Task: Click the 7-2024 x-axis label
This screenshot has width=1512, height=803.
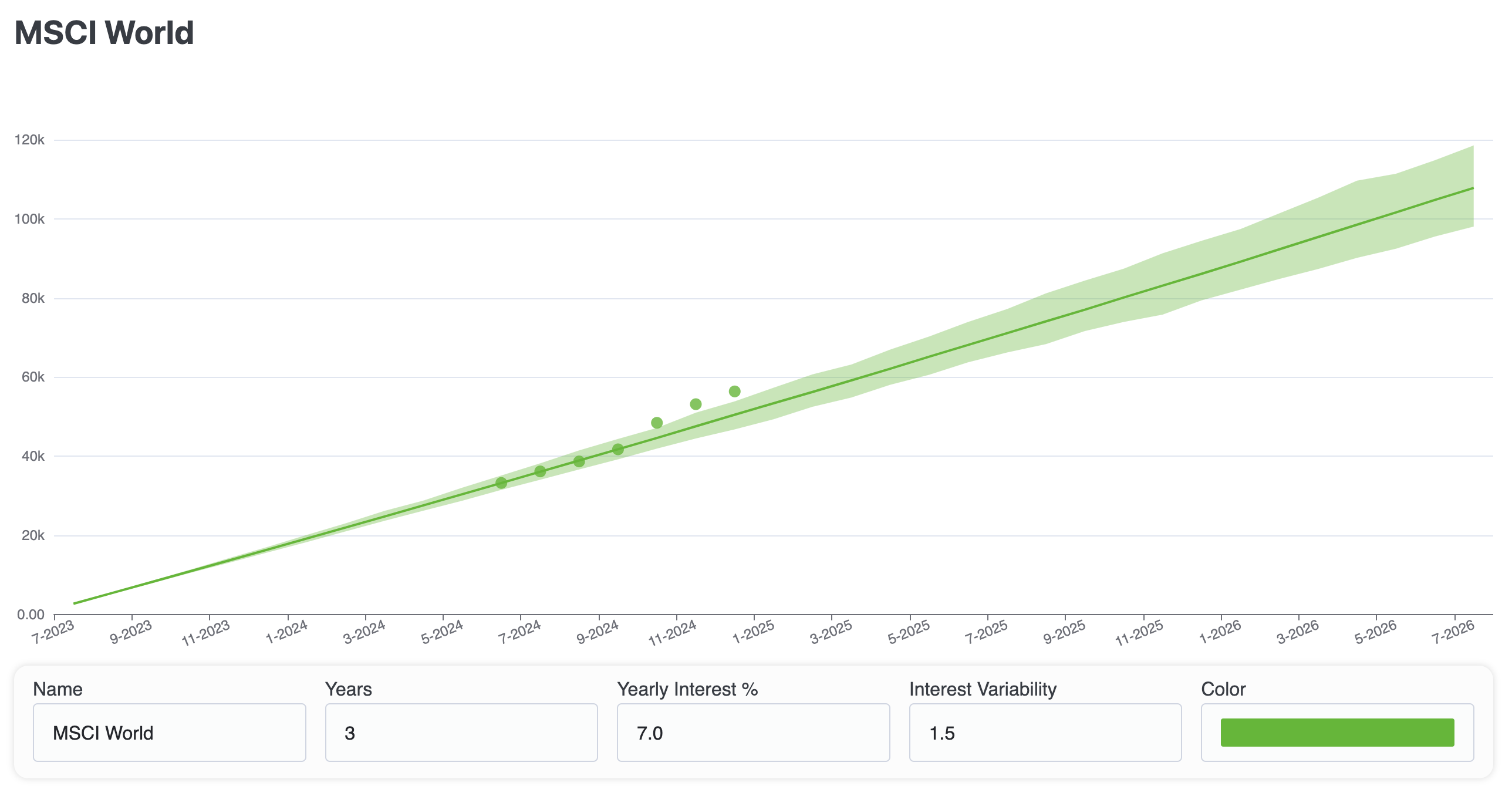Action: coord(519,632)
